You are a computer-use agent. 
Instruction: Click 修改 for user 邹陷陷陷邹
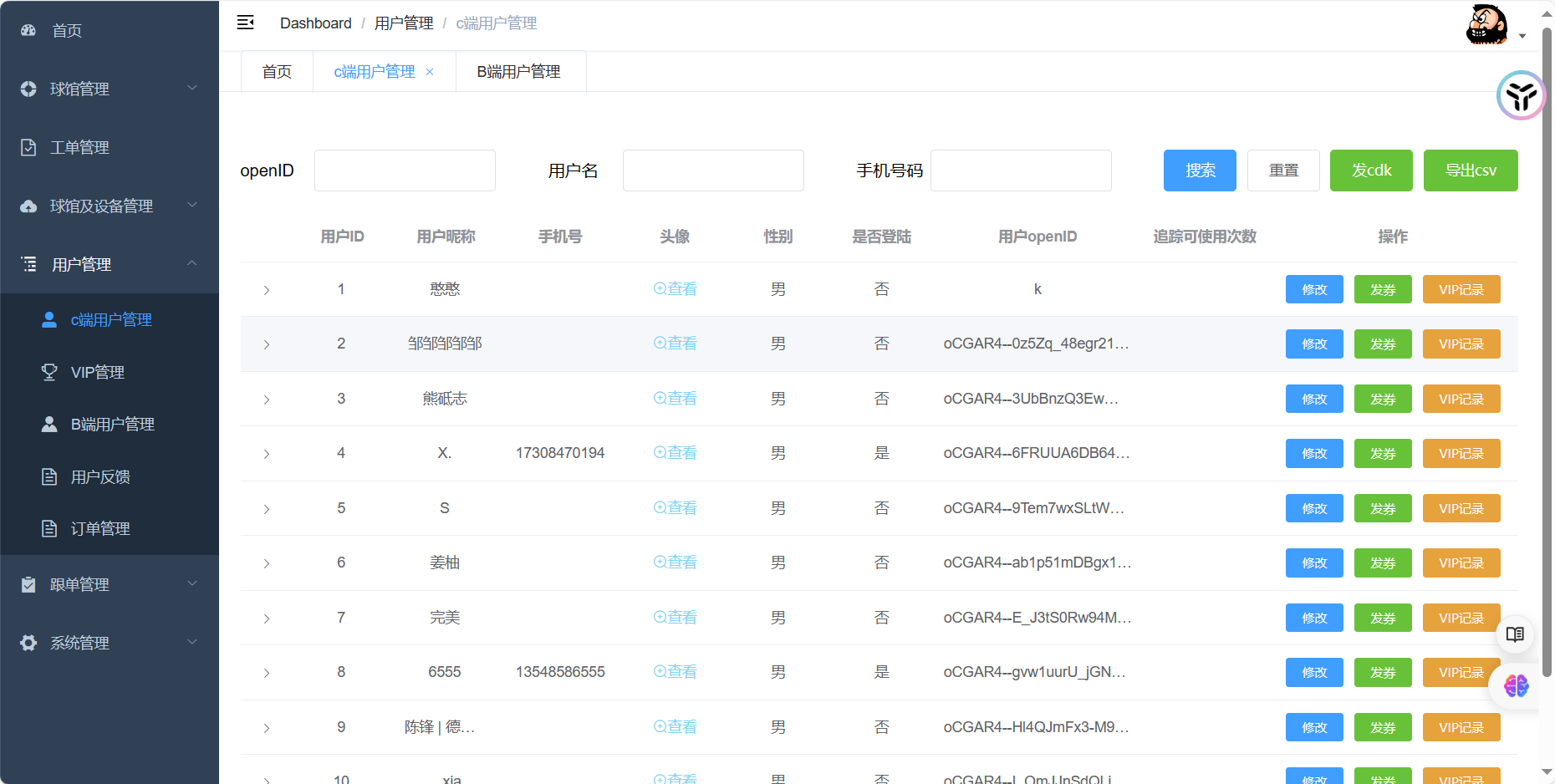pyautogui.click(x=1314, y=344)
